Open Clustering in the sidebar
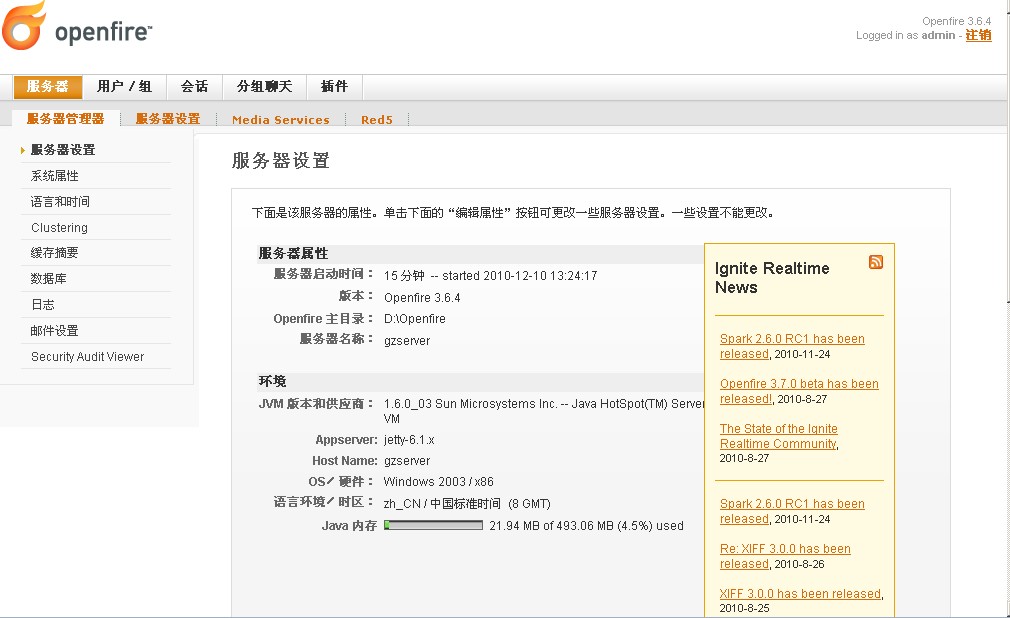The width and height of the screenshot is (1010, 618). pos(59,227)
